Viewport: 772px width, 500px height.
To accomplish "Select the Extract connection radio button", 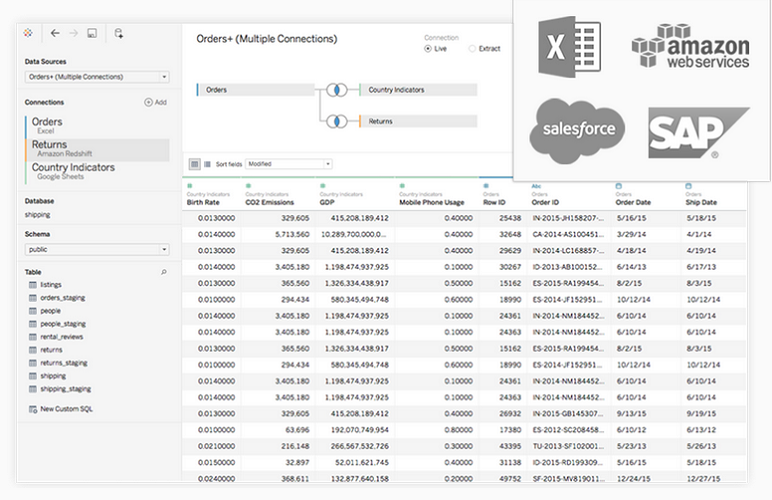I will pyautogui.click(x=473, y=48).
